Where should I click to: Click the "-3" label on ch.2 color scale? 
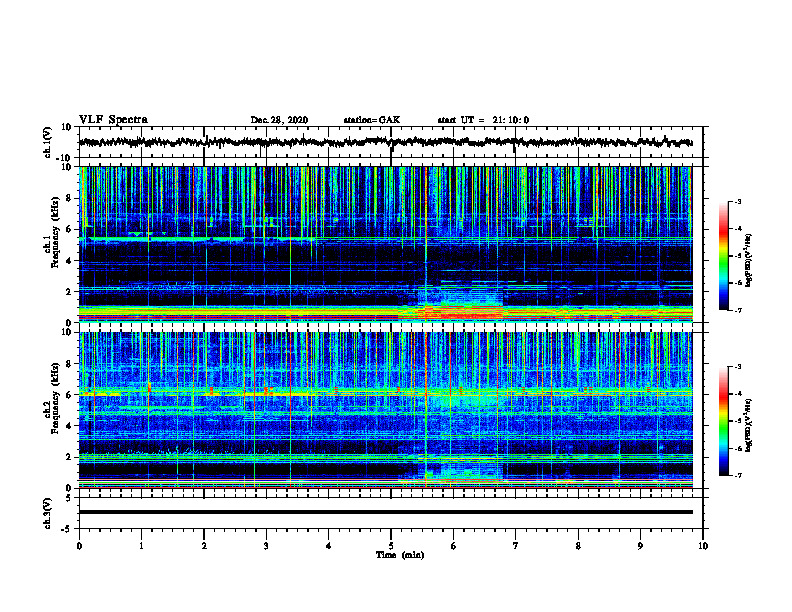[x=737, y=367]
